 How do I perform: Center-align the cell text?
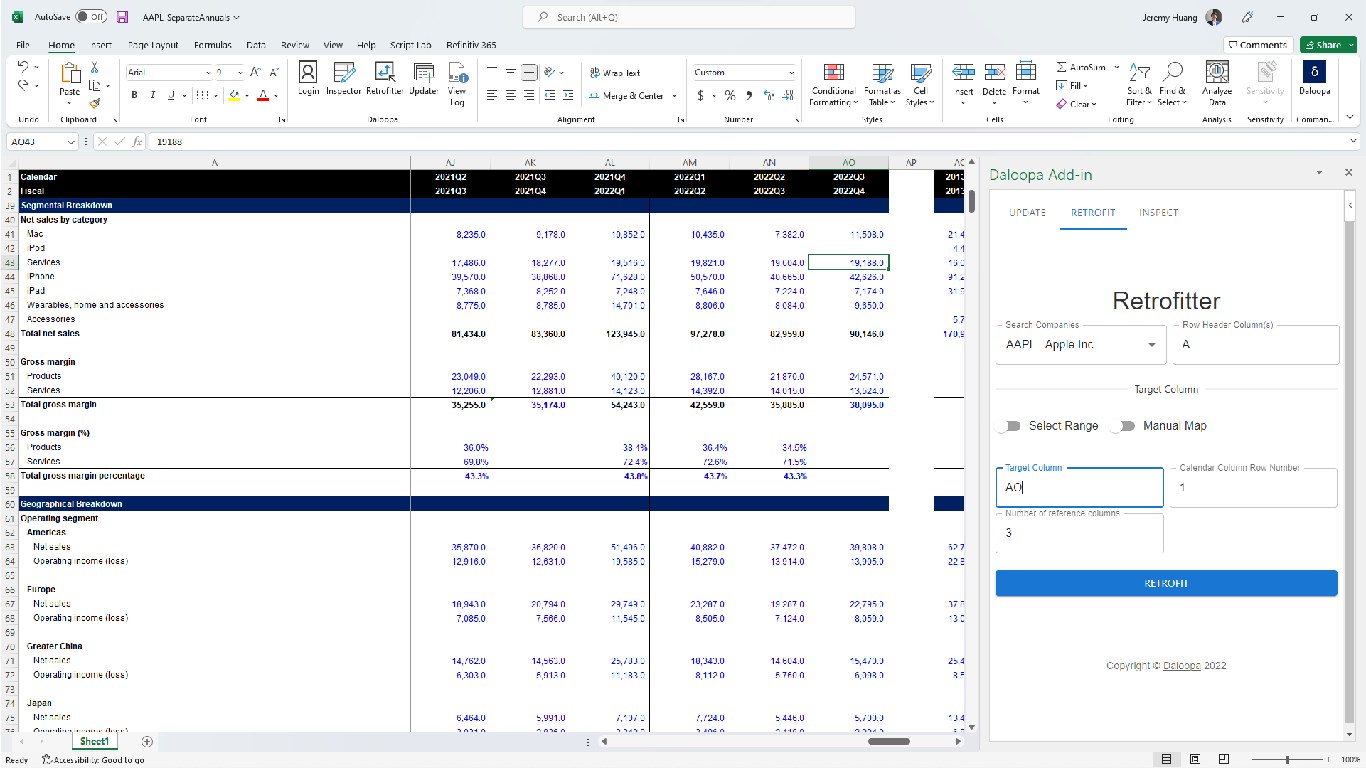point(510,95)
